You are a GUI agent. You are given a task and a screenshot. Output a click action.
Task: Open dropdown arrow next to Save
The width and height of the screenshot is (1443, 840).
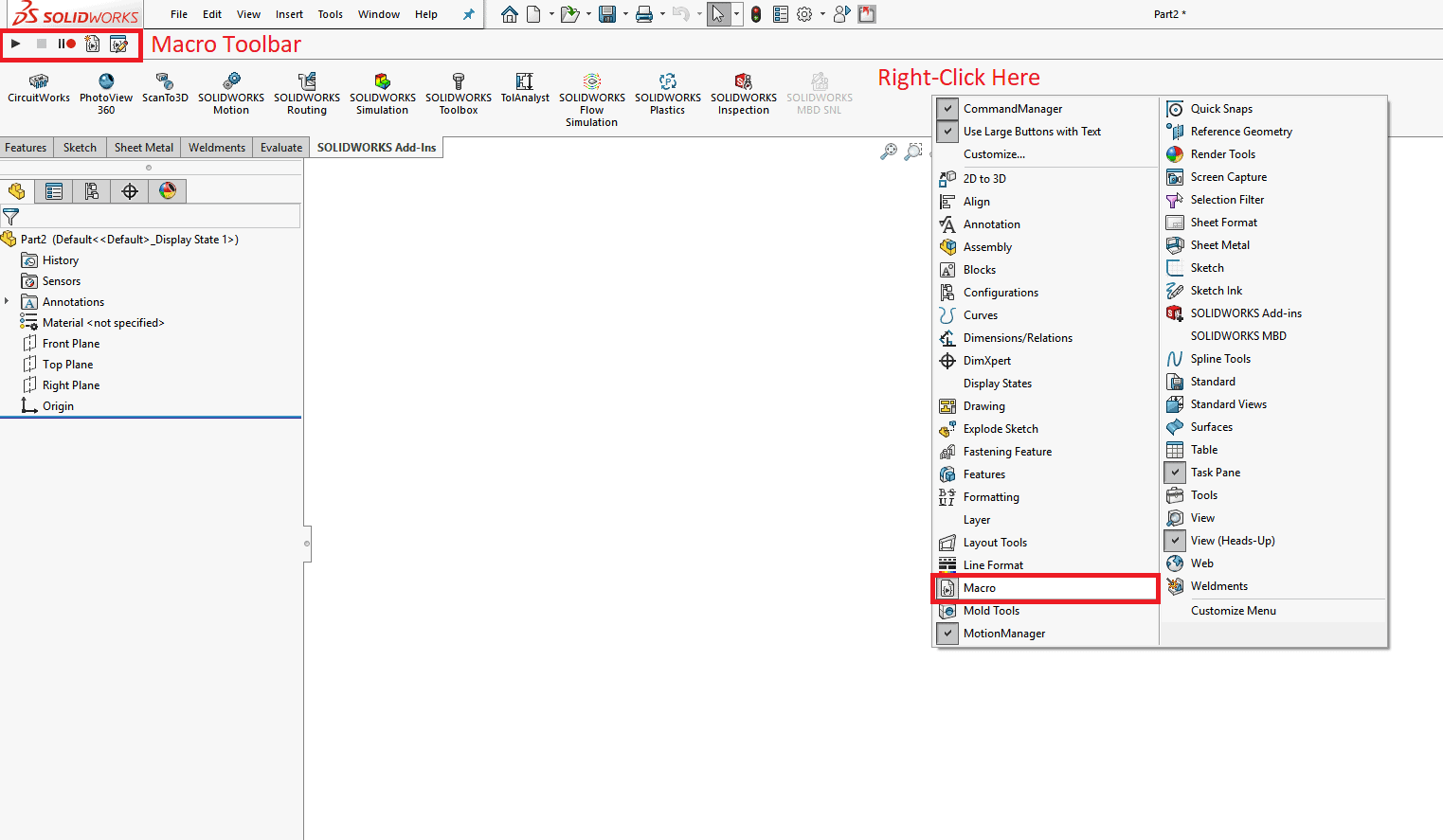(x=625, y=14)
